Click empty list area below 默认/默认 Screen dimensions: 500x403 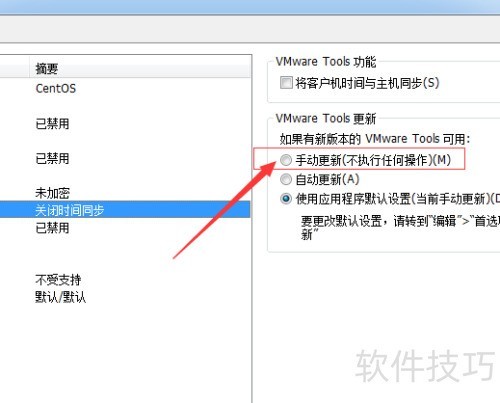[x=125, y=353]
